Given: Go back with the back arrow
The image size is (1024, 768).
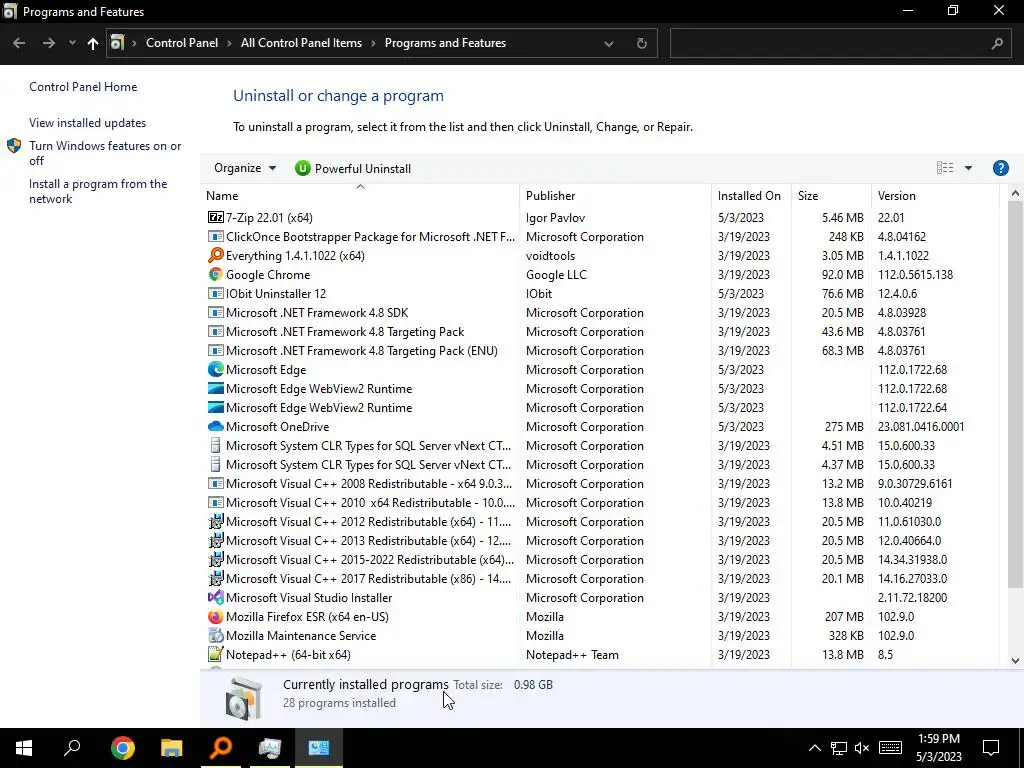Looking at the screenshot, I should [x=19, y=43].
